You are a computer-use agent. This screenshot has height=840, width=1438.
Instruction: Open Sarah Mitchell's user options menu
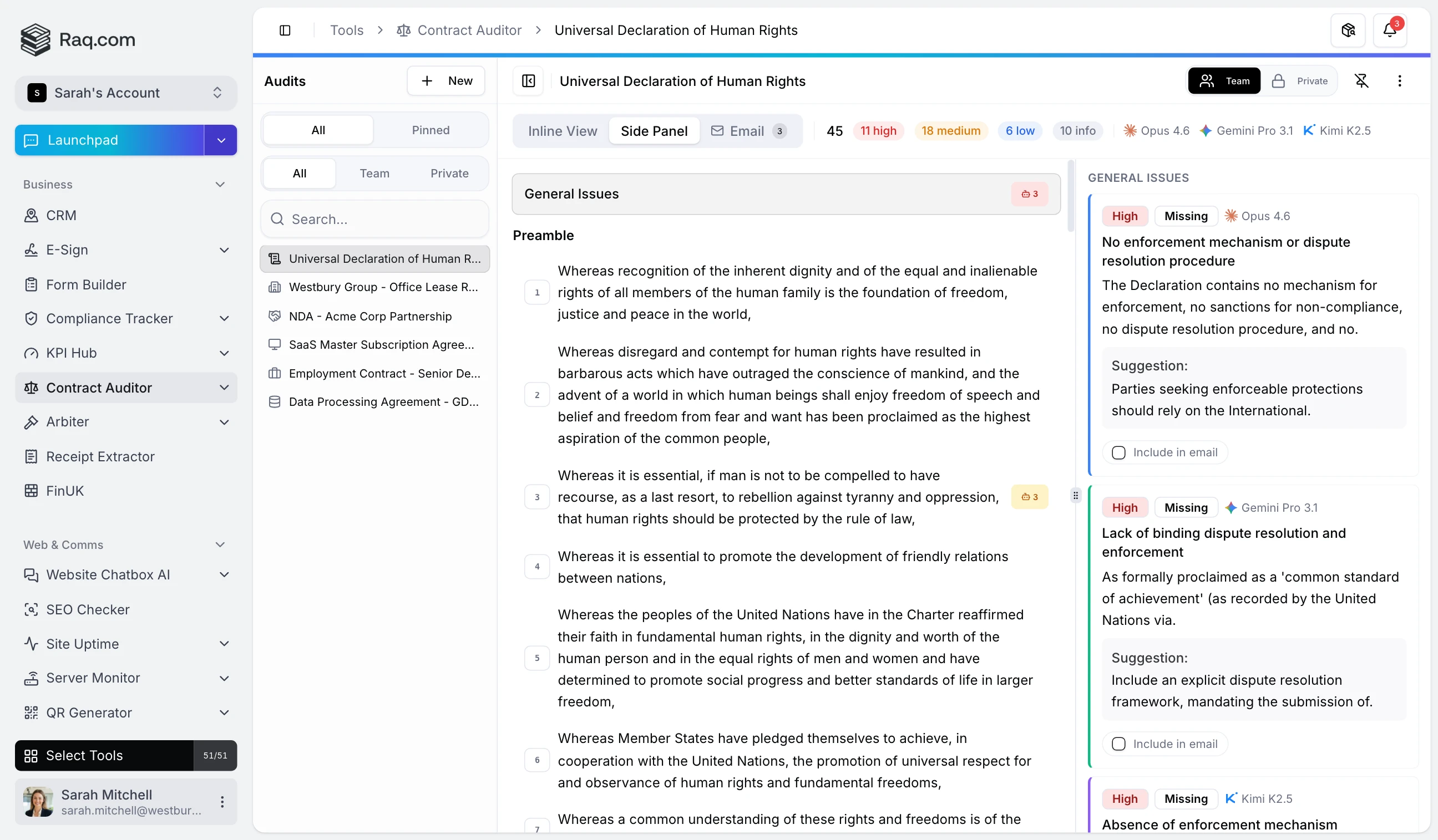pos(222,802)
